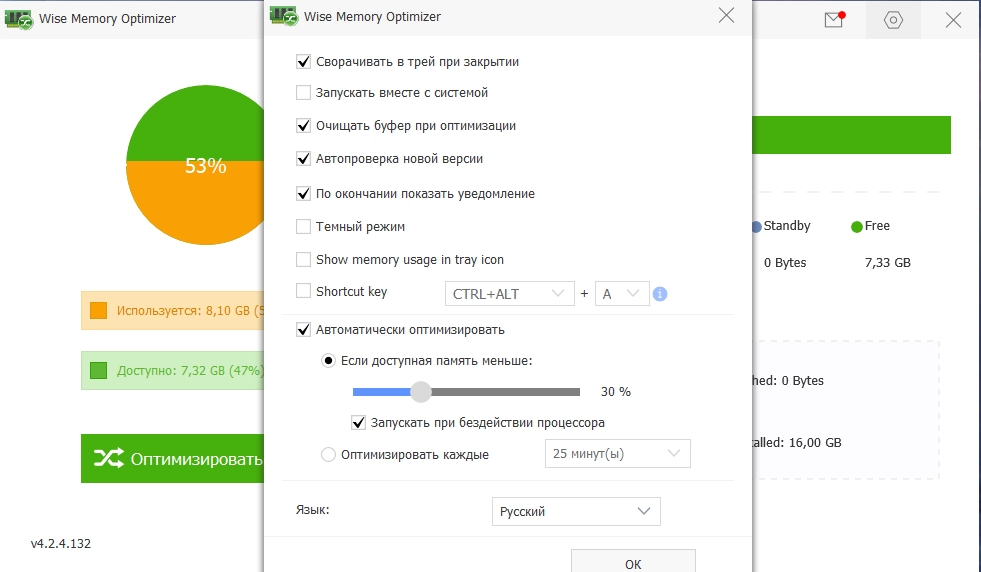Click the version text v4.2.4.132
This screenshot has width=981, height=572.
[x=61, y=543]
